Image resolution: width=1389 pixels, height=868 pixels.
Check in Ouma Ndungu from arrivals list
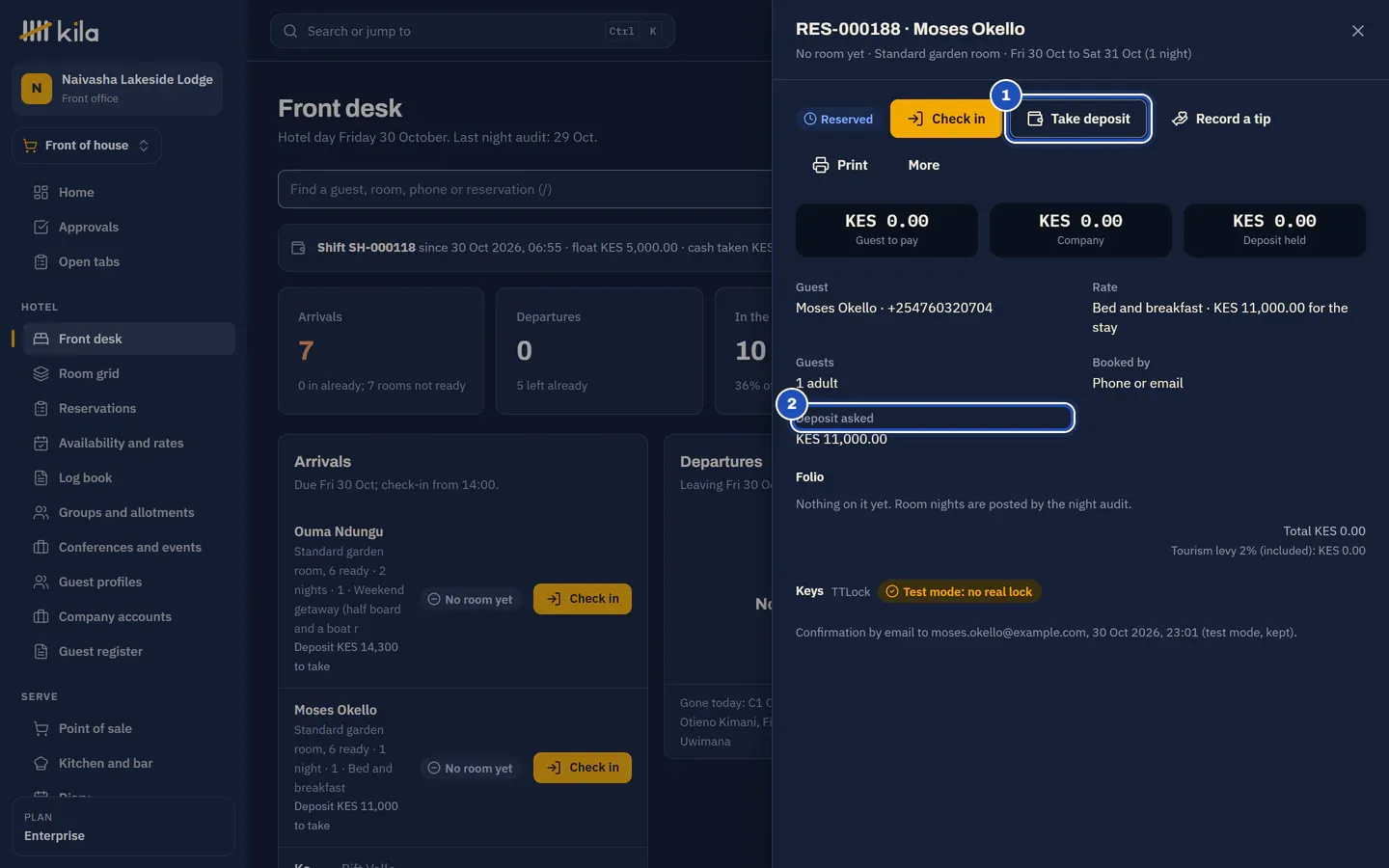[x=583, y=599]
